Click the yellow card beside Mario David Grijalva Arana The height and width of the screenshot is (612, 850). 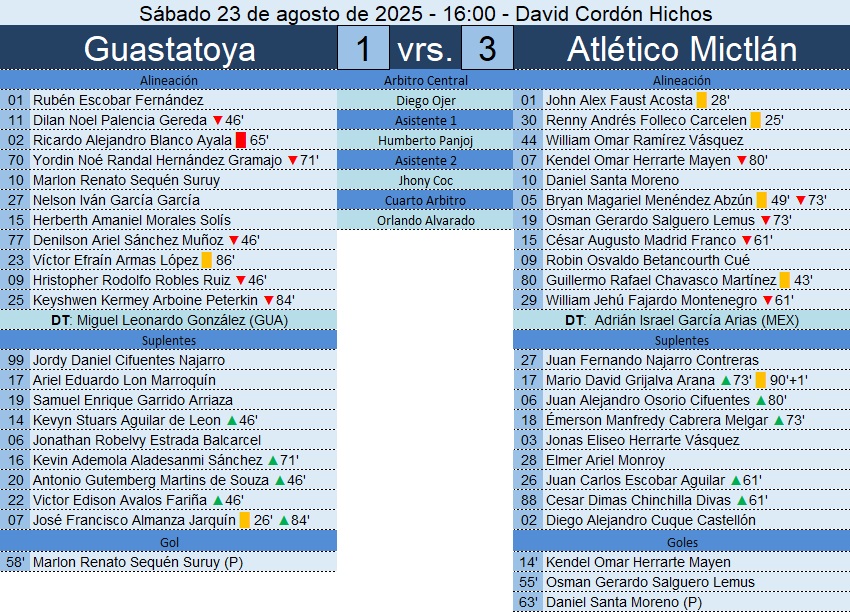[x=761, y=380]
